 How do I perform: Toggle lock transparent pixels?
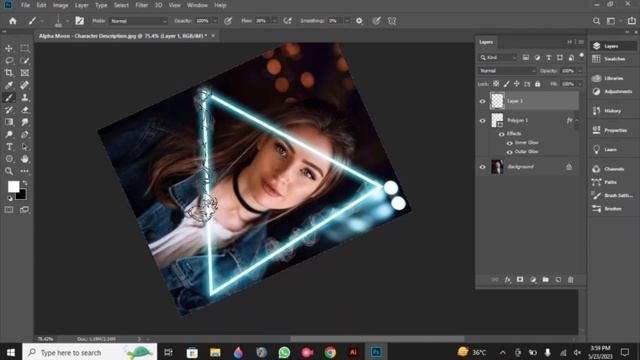pyautogui.click(x=496, y=84)
